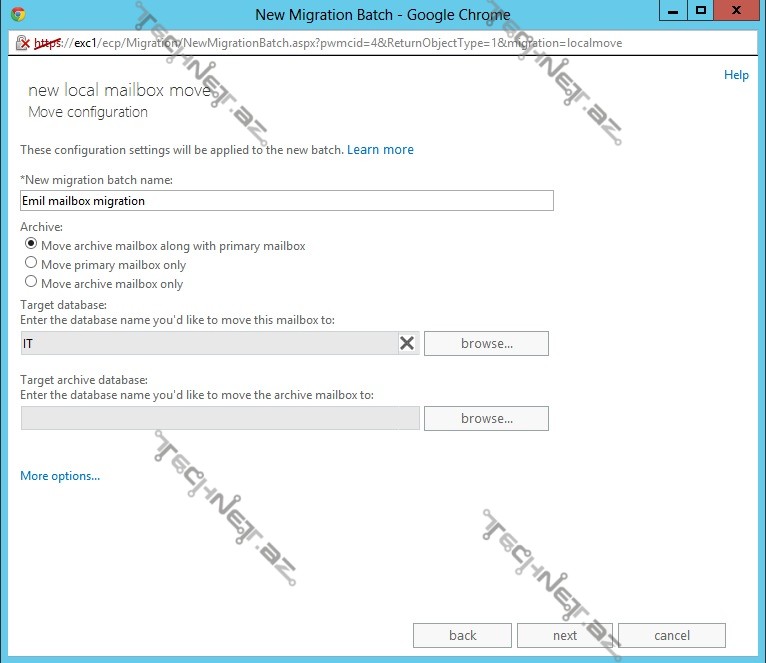The height and width of the screenshot is (663, 766).
Task: Pick Move archive mailbox only option
Action: [x=31, y=282]
